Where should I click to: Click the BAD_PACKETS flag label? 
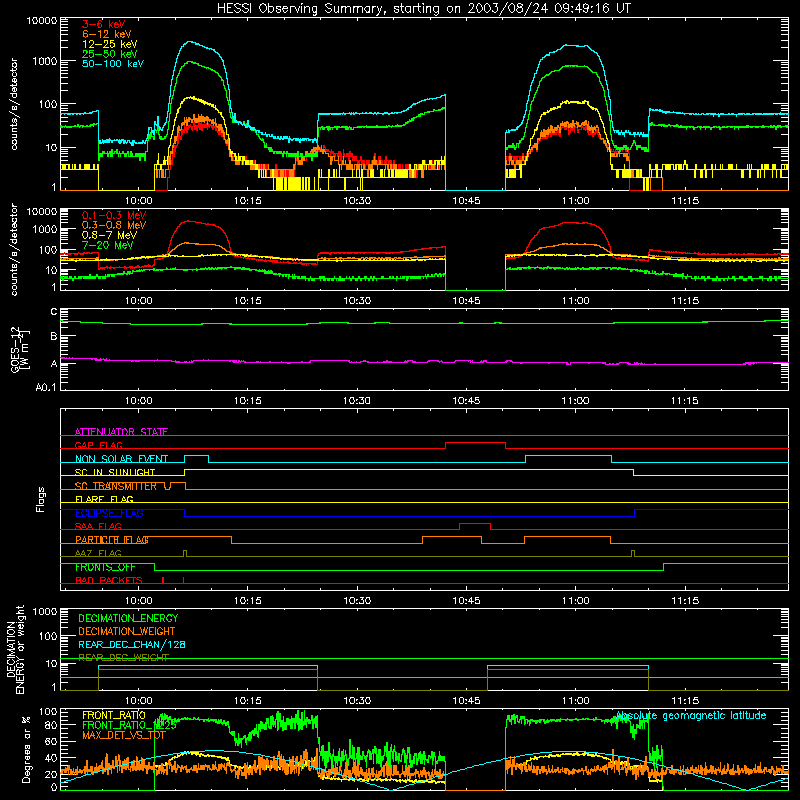[x=109, y=580]
